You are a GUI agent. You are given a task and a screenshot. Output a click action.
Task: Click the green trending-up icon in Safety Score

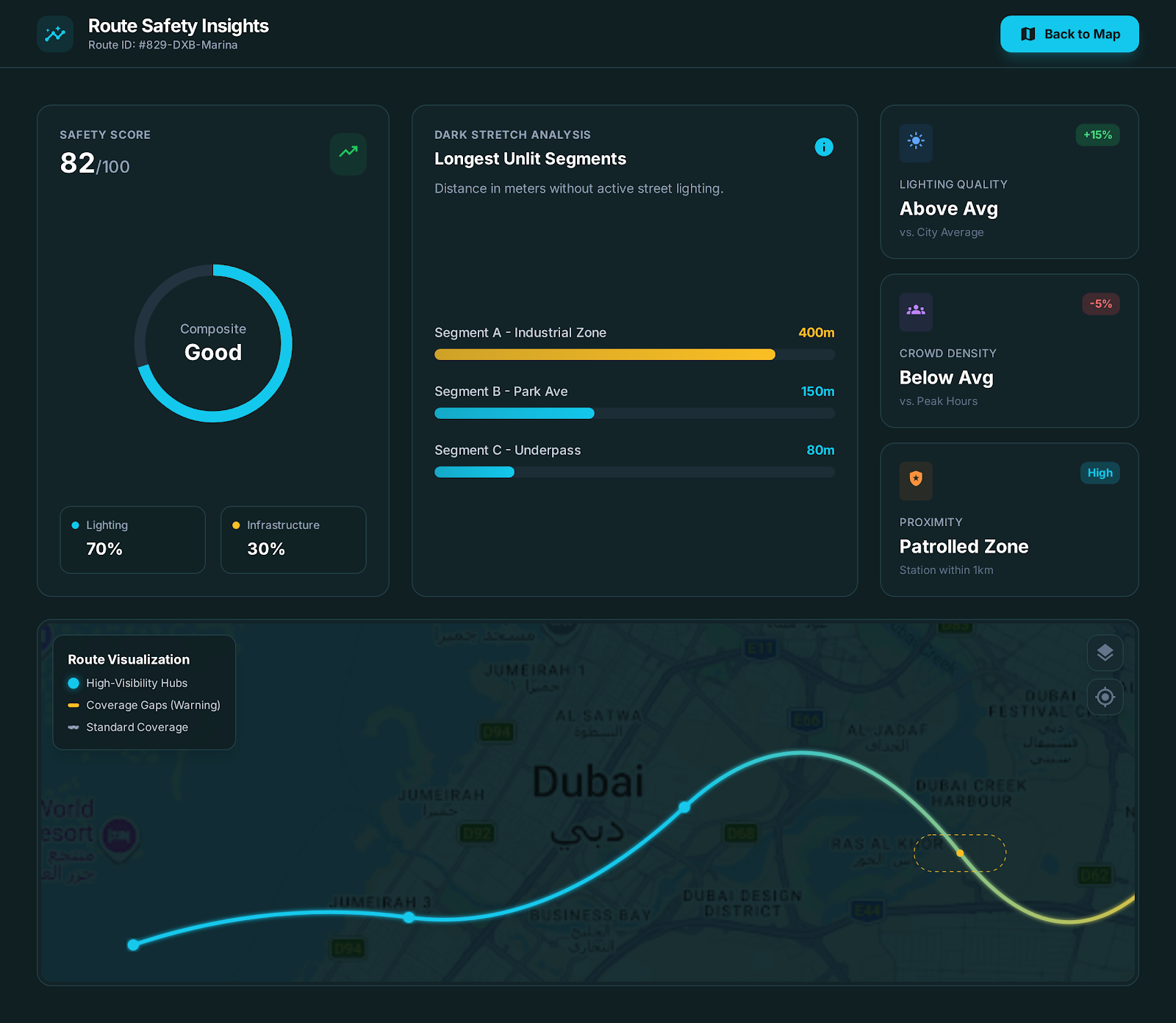(x=348, y=154)
